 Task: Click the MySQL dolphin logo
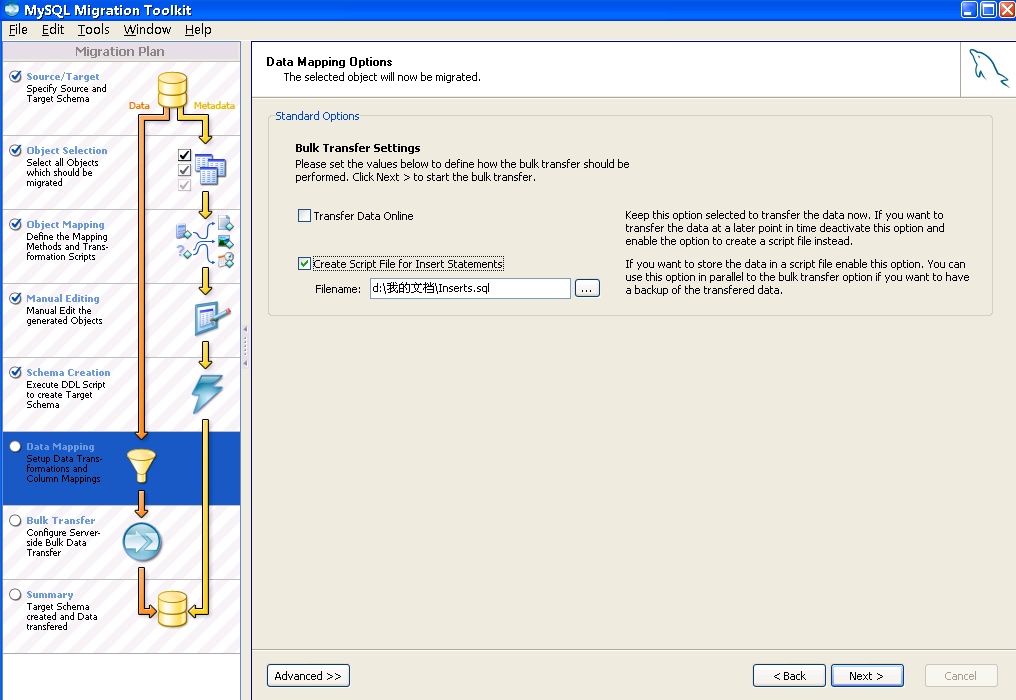[x=988, y=68]
